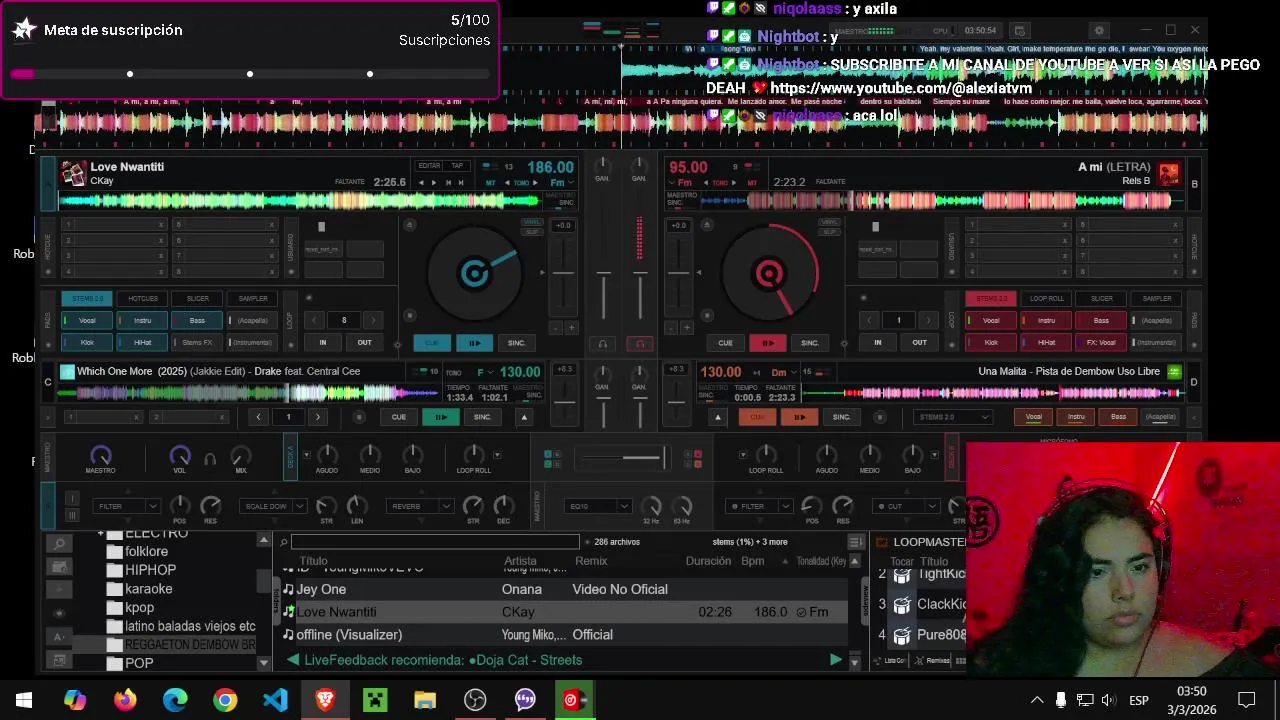Viewport: 1280px width, 720px height.
Task: Open Firefox from the taskbar
Action: (125, 700)
